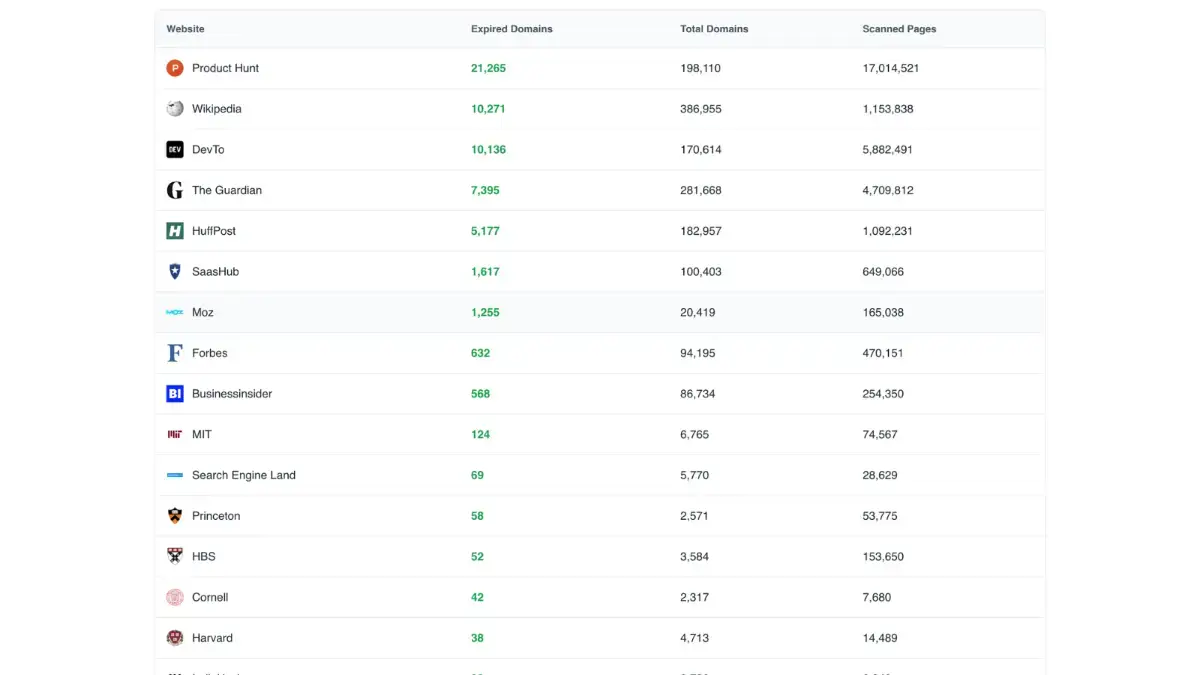This screenshot has width=1200, height=675.
Task: Open the Princeton website name
Action: click(216, 516)
